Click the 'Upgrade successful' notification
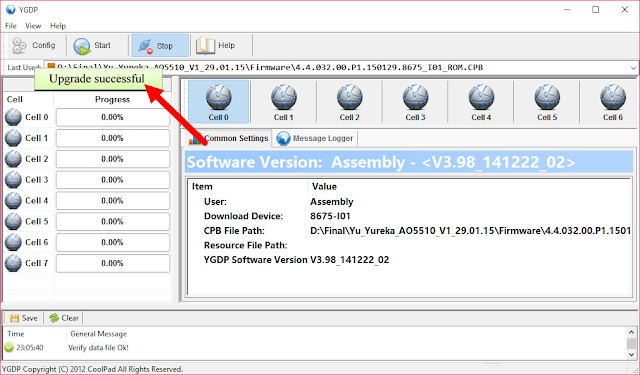Image resolution: width=640 pixels, height=375 pixels. point(98,79)
